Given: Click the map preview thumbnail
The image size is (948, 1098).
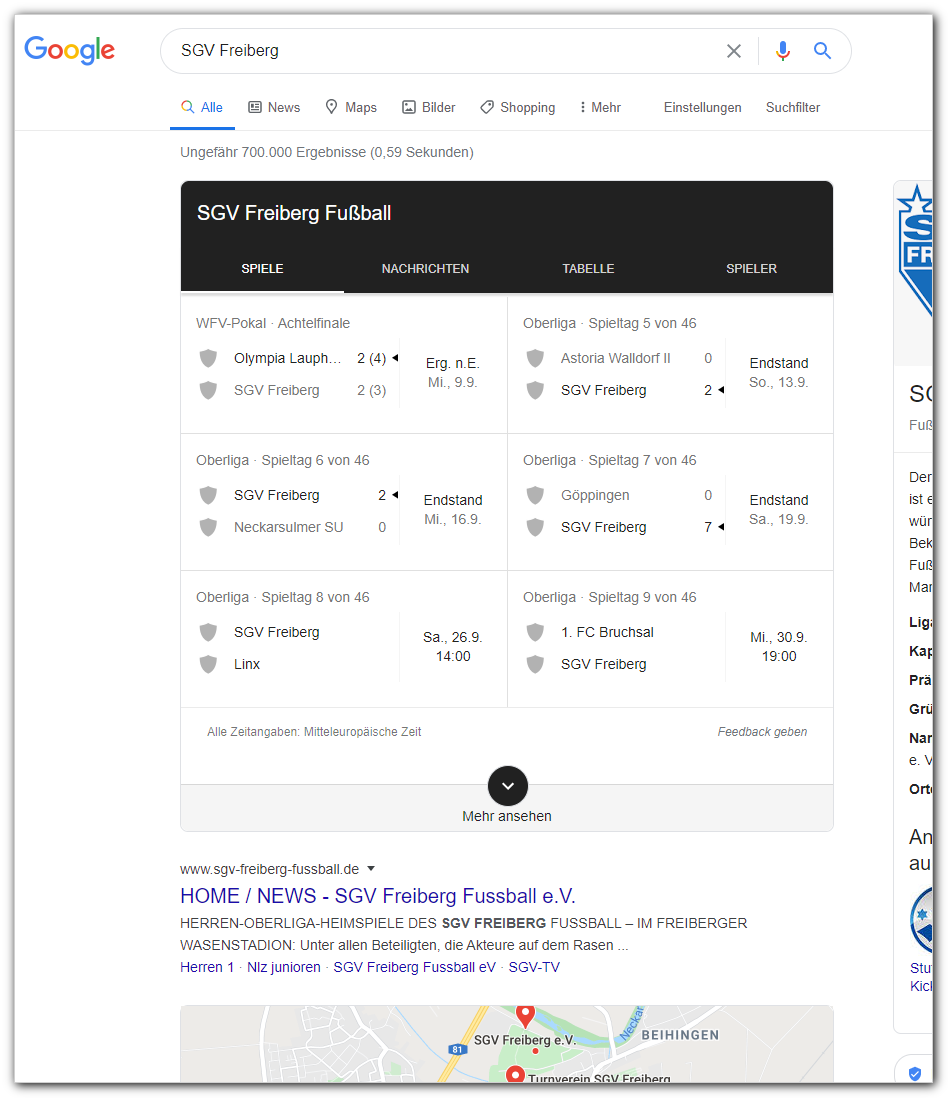Looking at the screenshot, I should pyautogui.click(x=507, y=1044).
